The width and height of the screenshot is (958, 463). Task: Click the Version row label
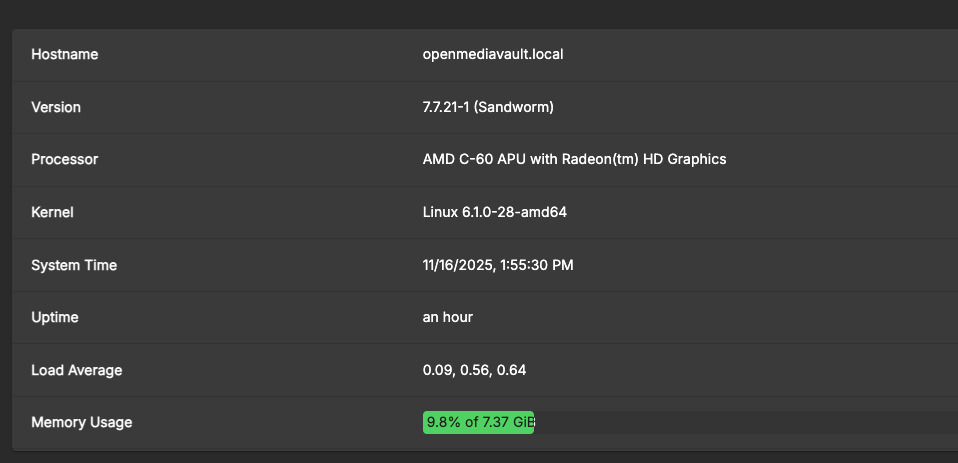click(56, 107)
